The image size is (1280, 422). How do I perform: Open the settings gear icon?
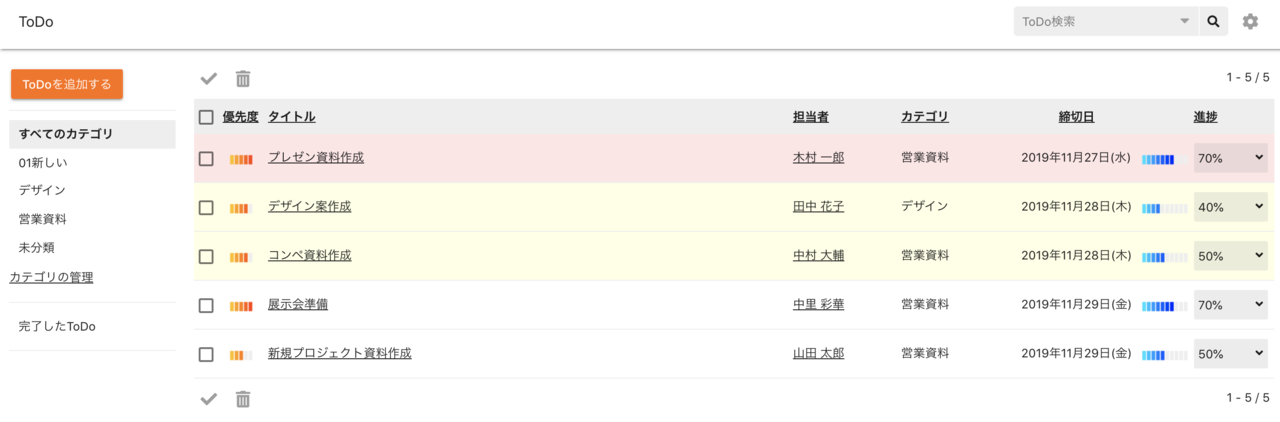pos(1250,21)
